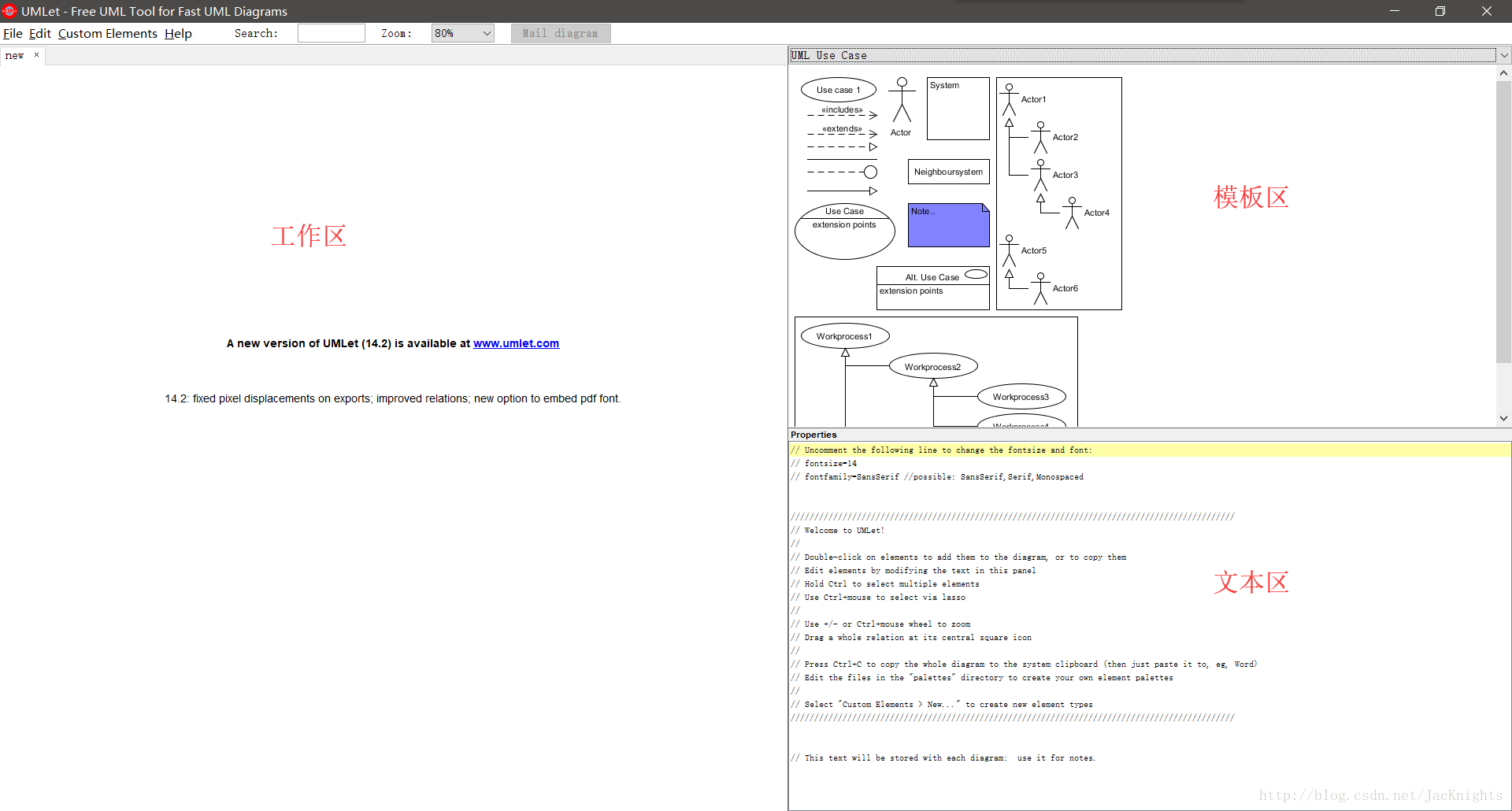This screenshot has width=1512, height=811.
Task: Select the dashed arrow with hollow triangle head
Action: 842,146
